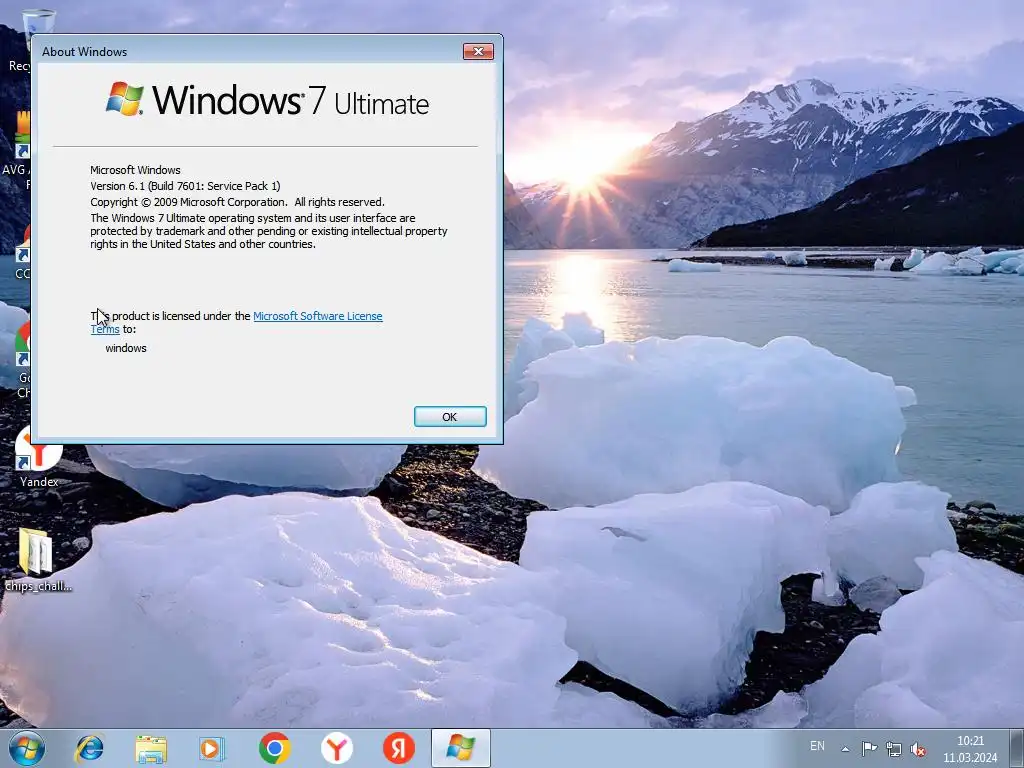
Task: Open Yandex Browser Y icon in taskbar
Action: 336,748
